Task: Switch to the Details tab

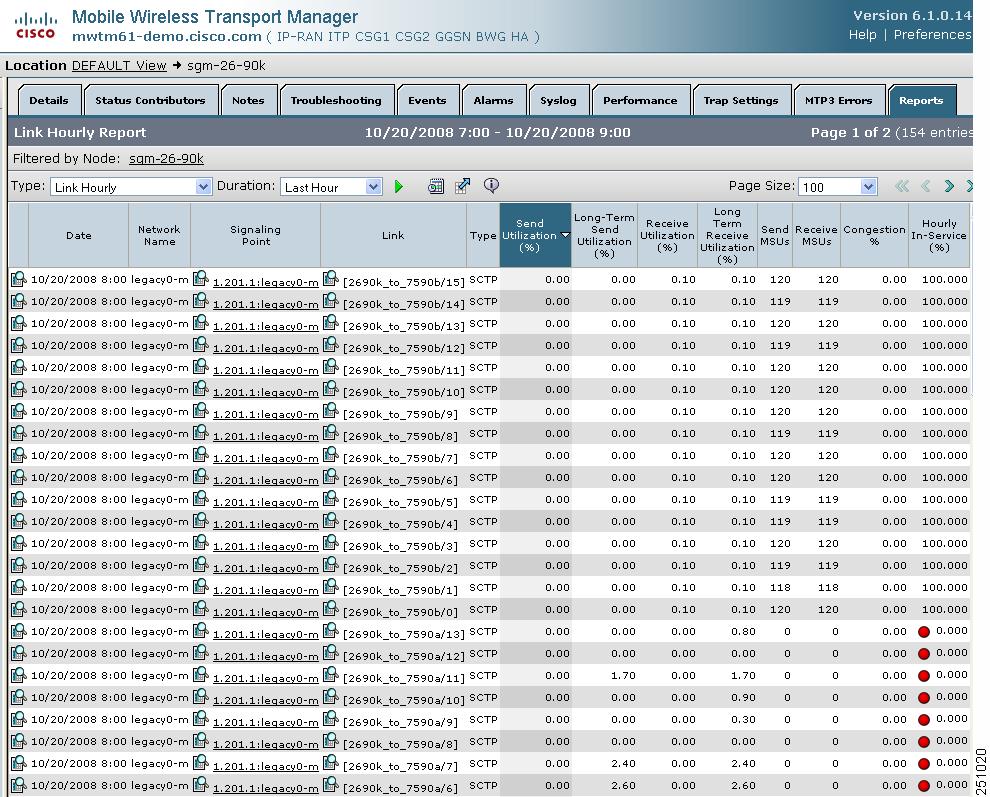Action: pos(49,100)
